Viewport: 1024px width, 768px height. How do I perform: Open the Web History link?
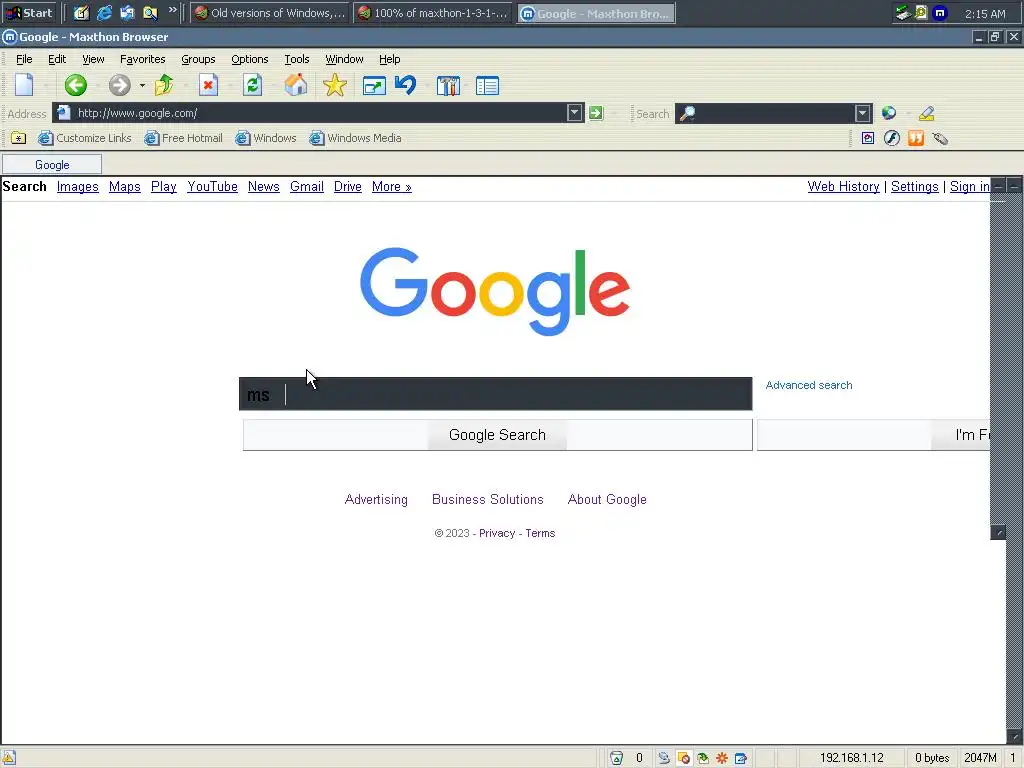(x=844, y=187)
